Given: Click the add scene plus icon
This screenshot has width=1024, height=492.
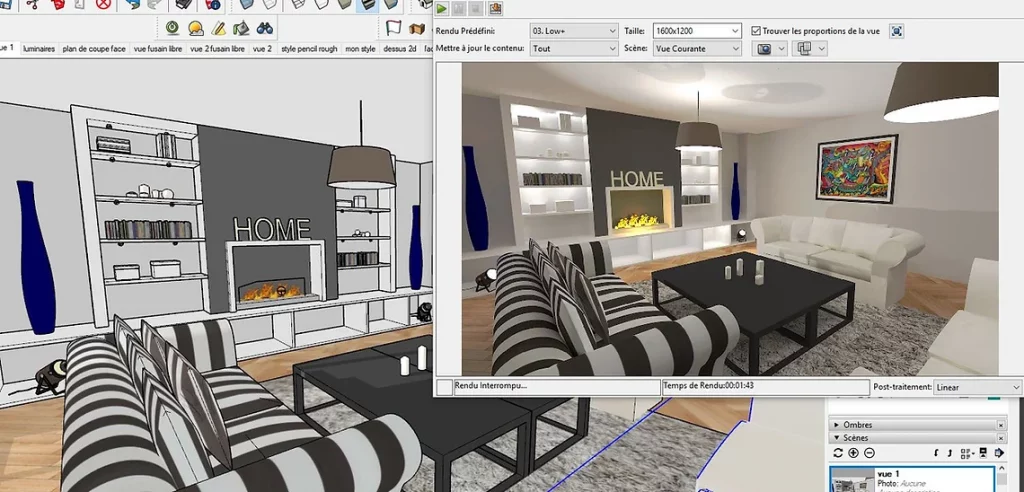Looking at the screenshot, I should click(853, 453).
